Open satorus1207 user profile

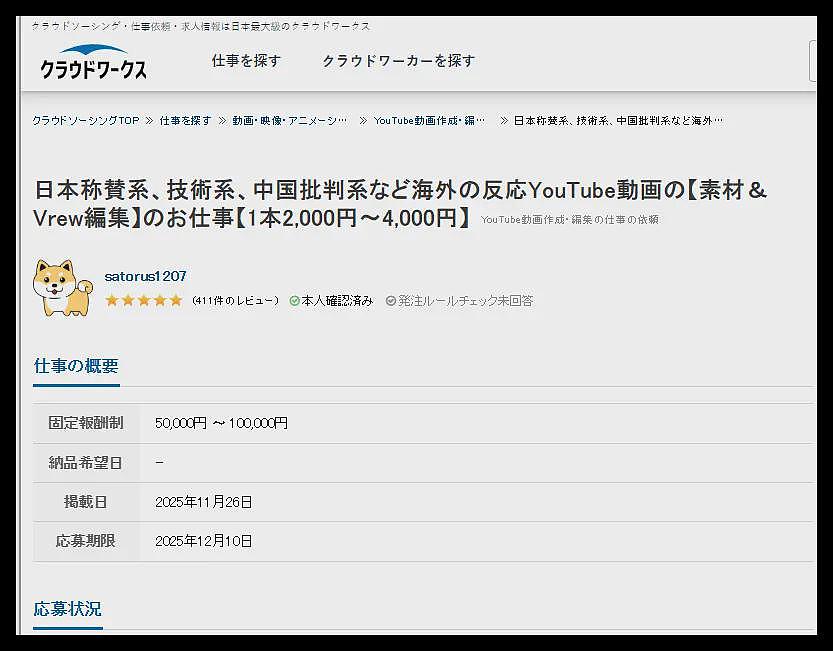145,276
